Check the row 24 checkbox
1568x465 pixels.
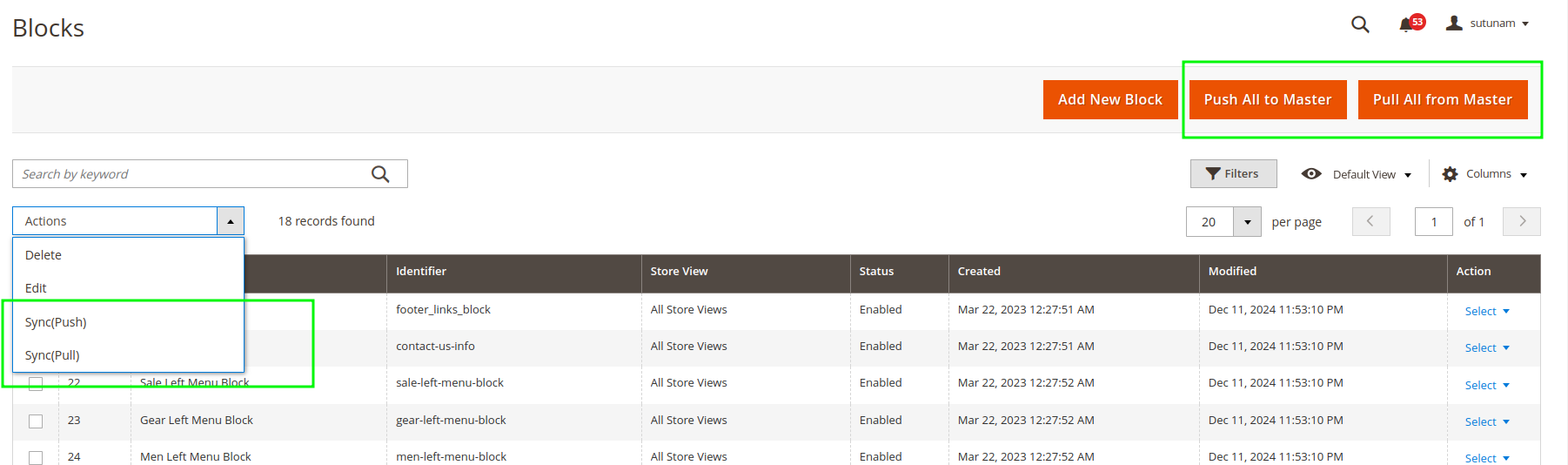(36, 457)
